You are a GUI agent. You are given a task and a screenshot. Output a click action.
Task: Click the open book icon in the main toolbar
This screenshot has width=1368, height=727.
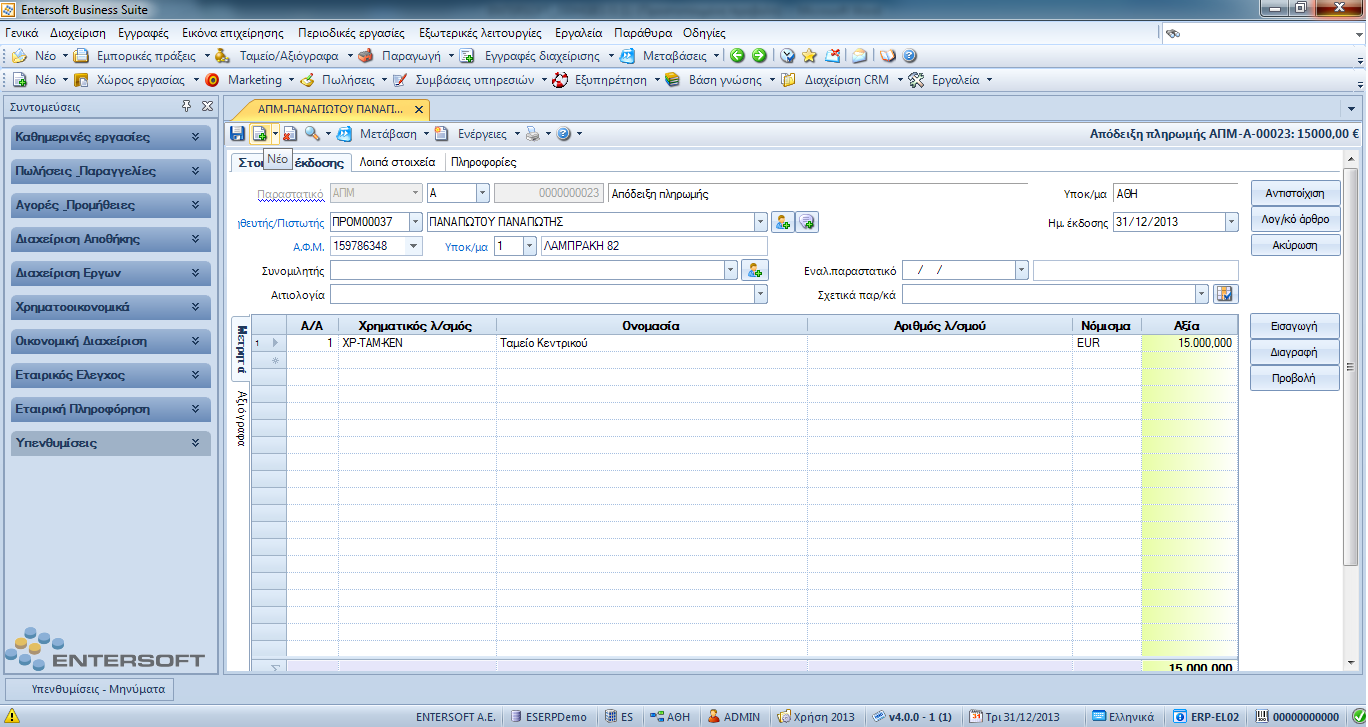click(887, 56)
